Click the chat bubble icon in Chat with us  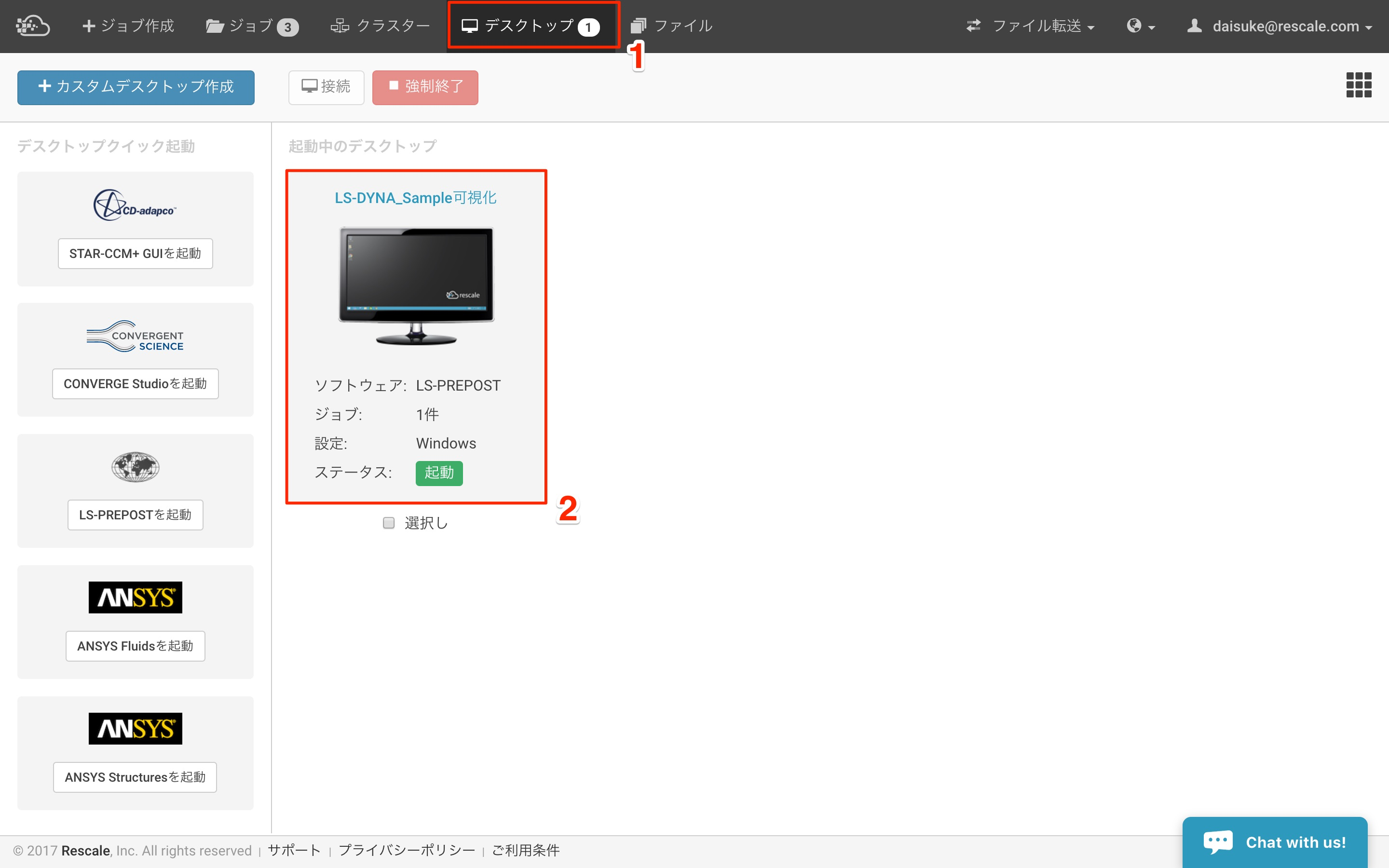point(1219,841)
